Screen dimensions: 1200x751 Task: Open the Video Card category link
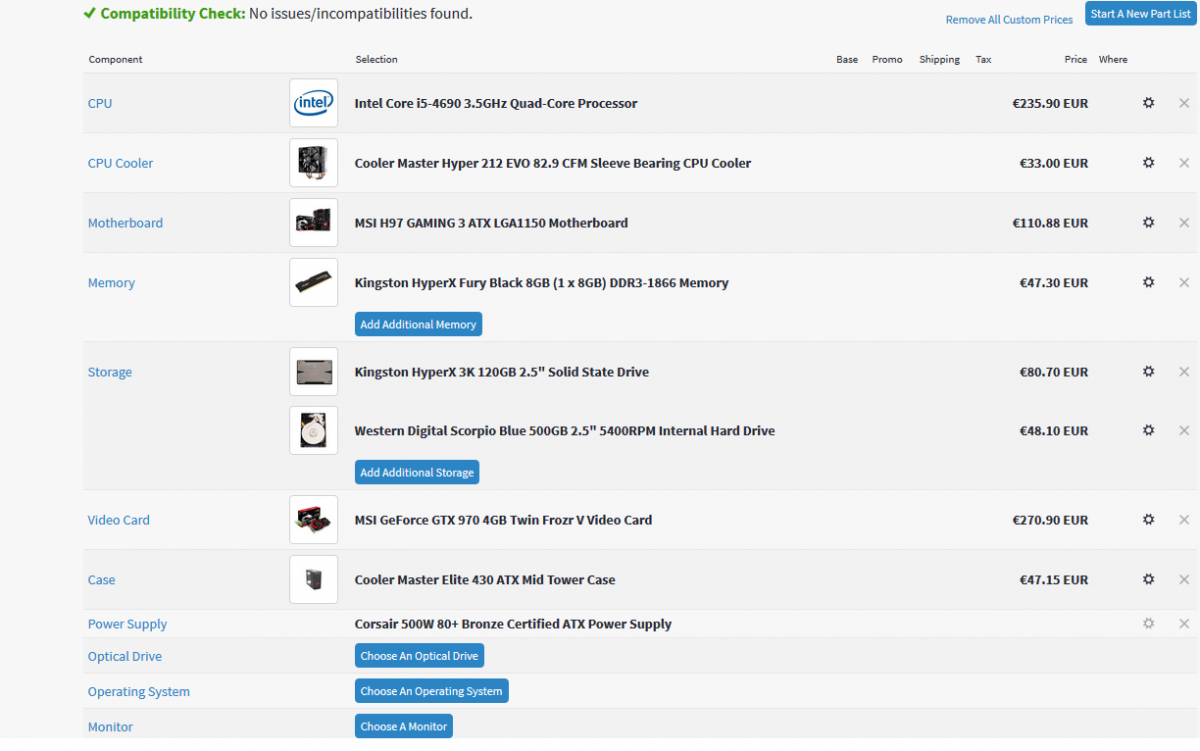(119, 520)
